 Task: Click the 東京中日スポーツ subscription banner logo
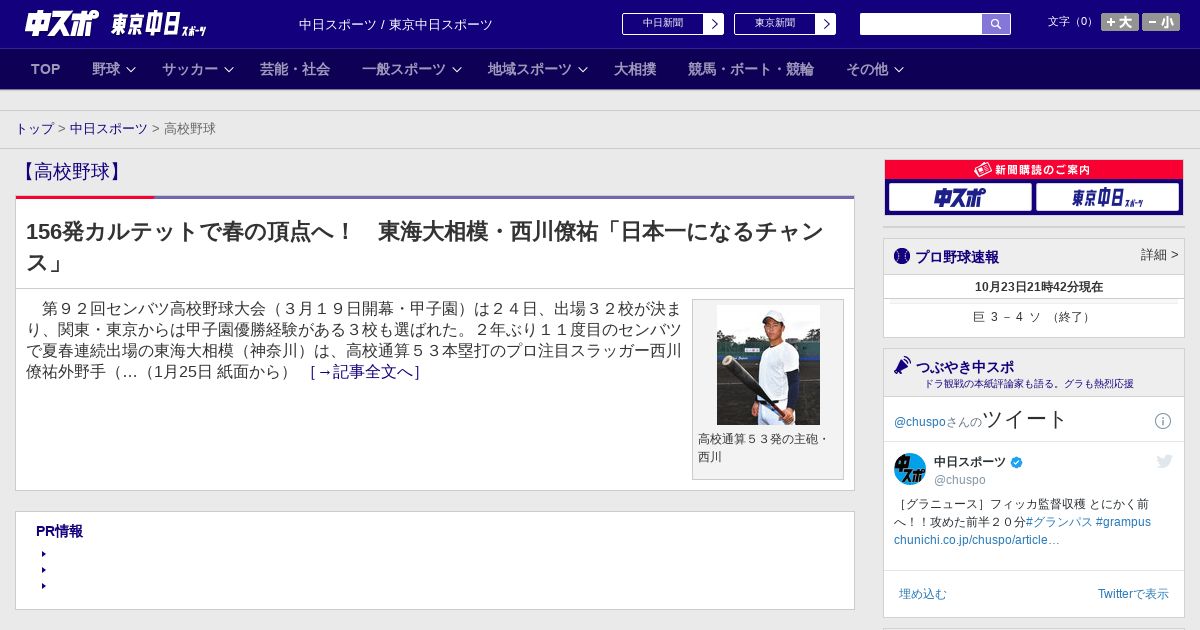[x=1107, y=197]
